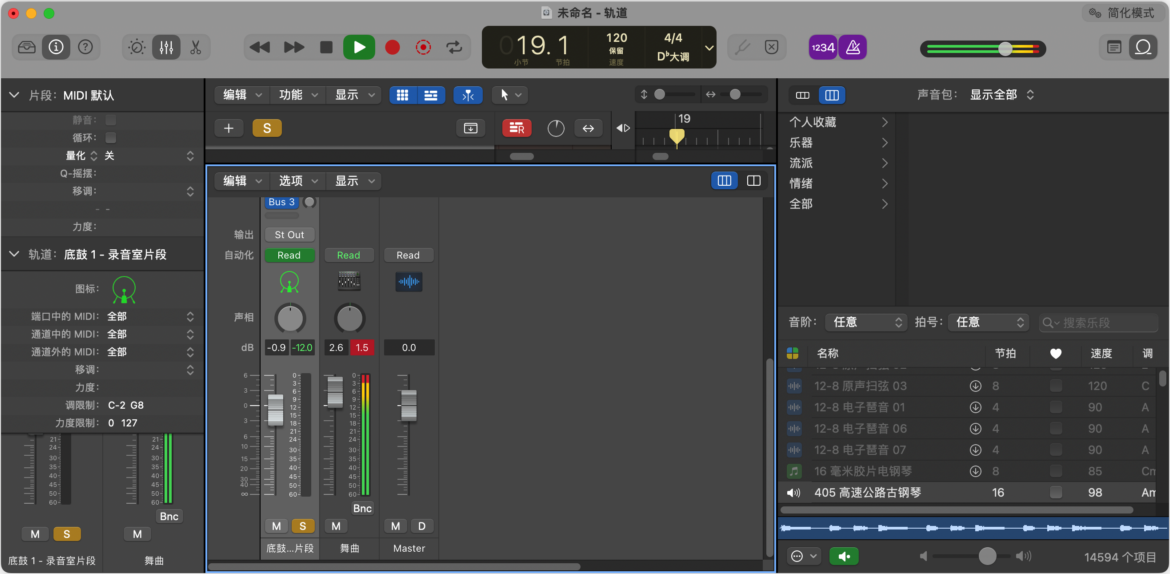The width and height of the screenshot is (1170, 574).
Task: Toggle Dim D on Master strip
Action: tap(422, 526)
